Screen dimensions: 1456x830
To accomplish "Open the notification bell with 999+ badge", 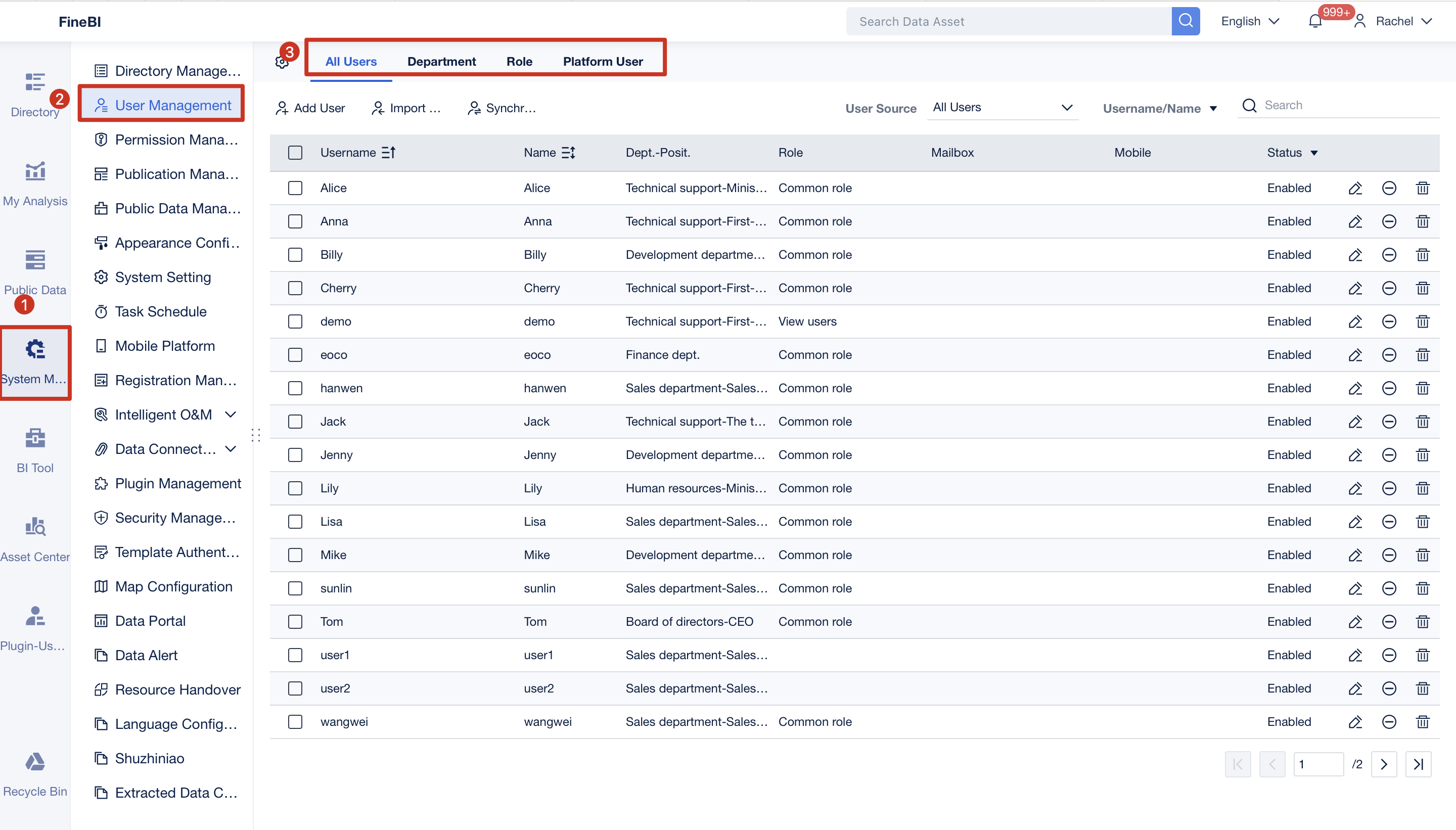I will tap(1315, 21).
